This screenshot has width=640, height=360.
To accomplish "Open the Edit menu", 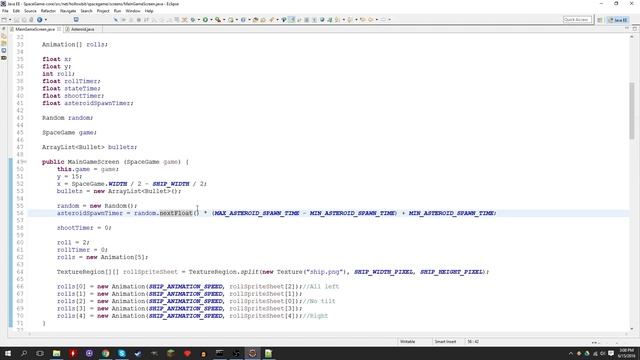I will point(16,11).
